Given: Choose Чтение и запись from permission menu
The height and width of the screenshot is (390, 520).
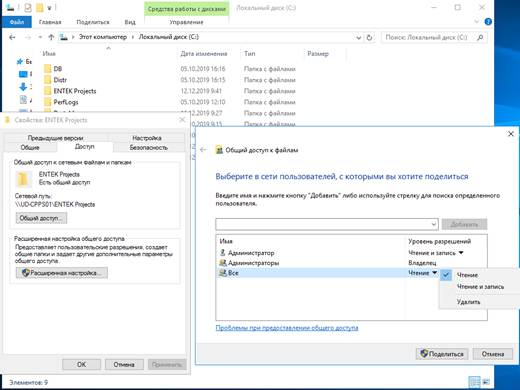Looking at the screenshot, I should pos(480,286).
